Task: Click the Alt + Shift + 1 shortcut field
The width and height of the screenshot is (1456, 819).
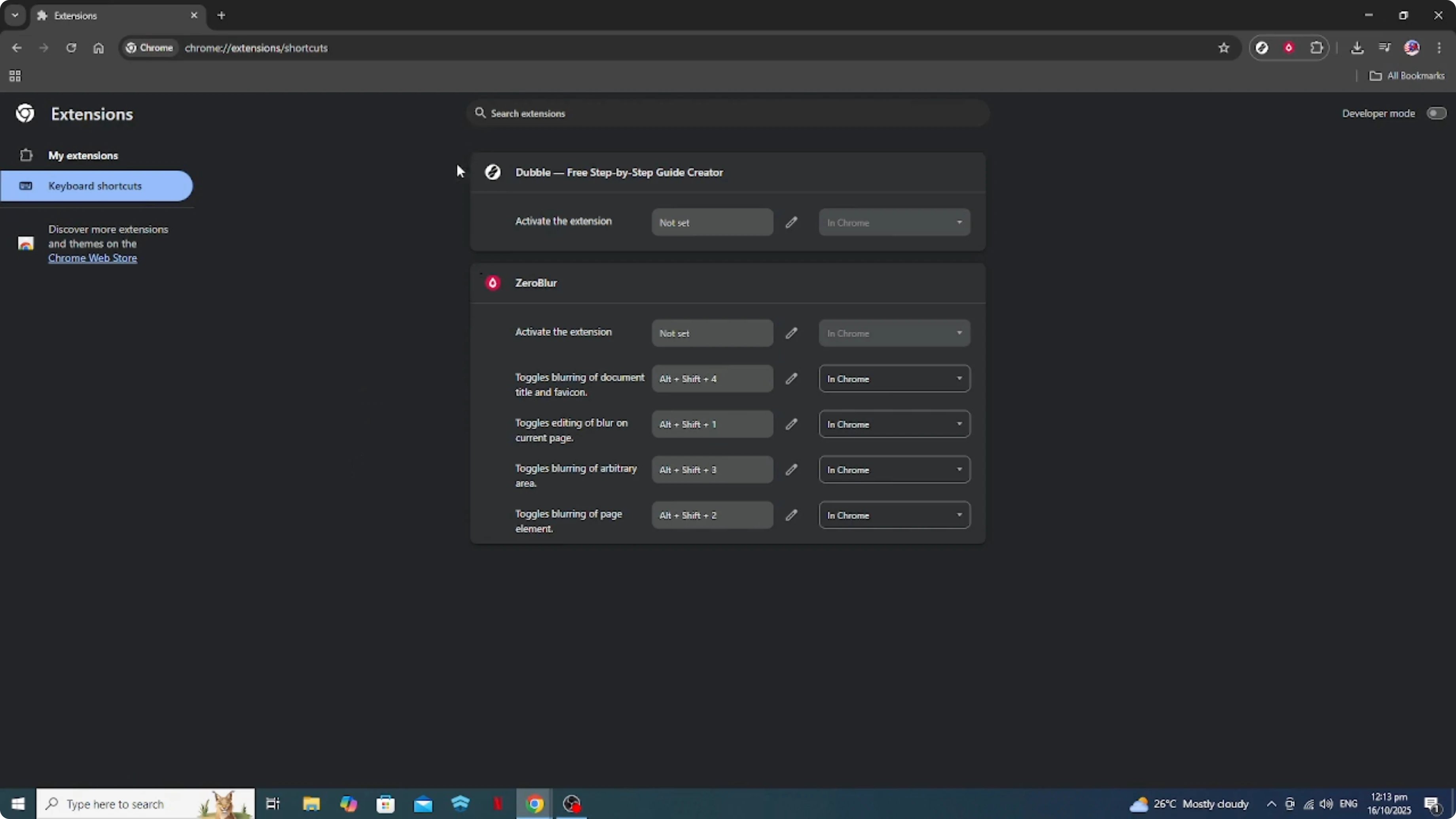Action: click(x=712, y=424)
